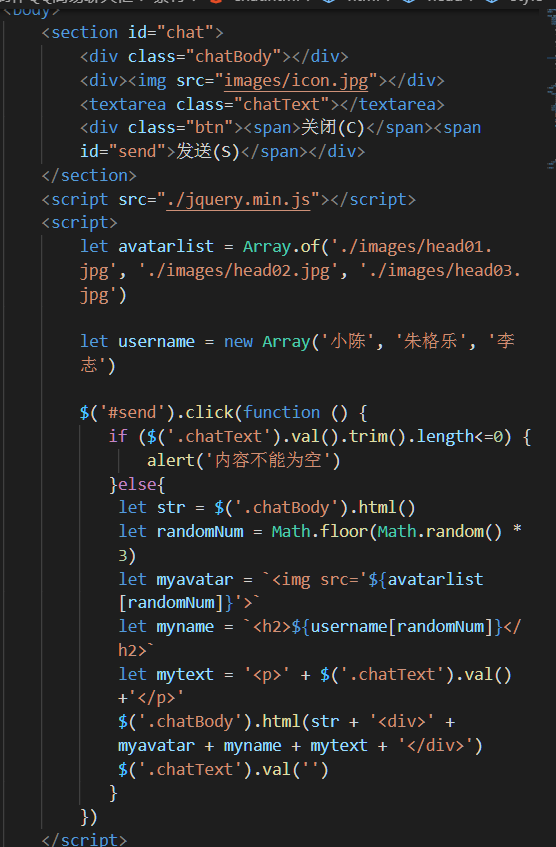Place cursor on the alert call

tap(171, 460)
